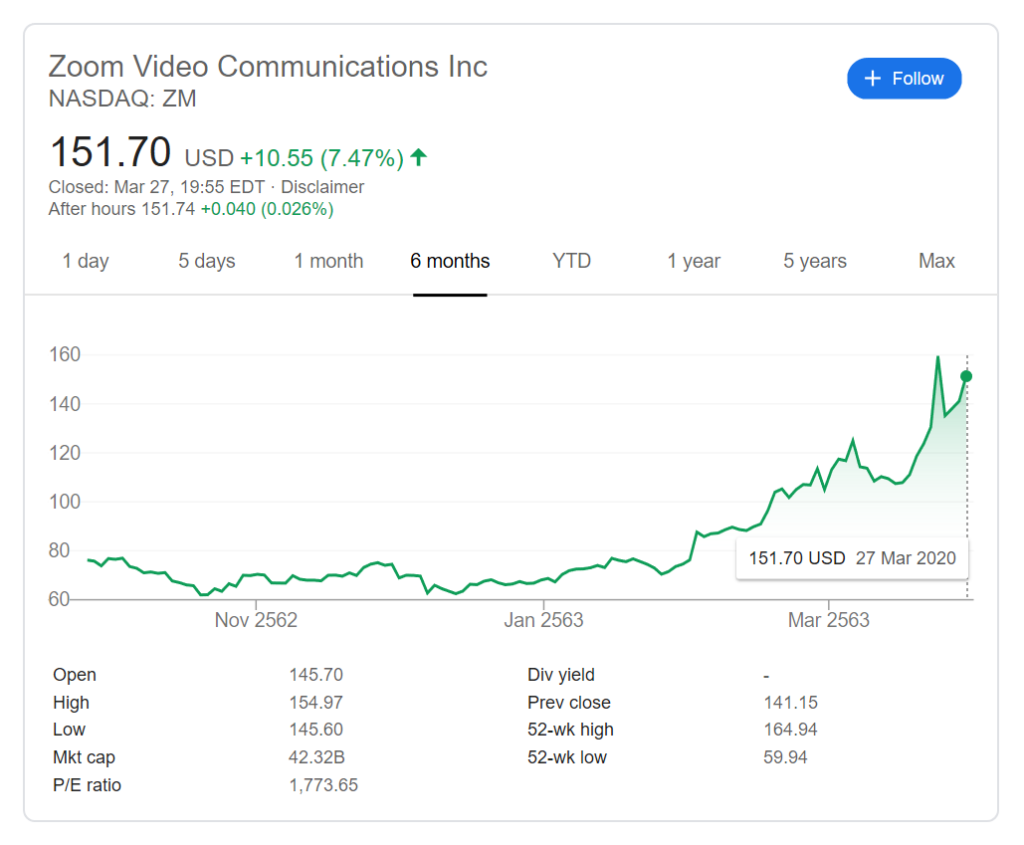Select the 6 months tab
The width and height of the screenshot is (1024, 845).
450,261
